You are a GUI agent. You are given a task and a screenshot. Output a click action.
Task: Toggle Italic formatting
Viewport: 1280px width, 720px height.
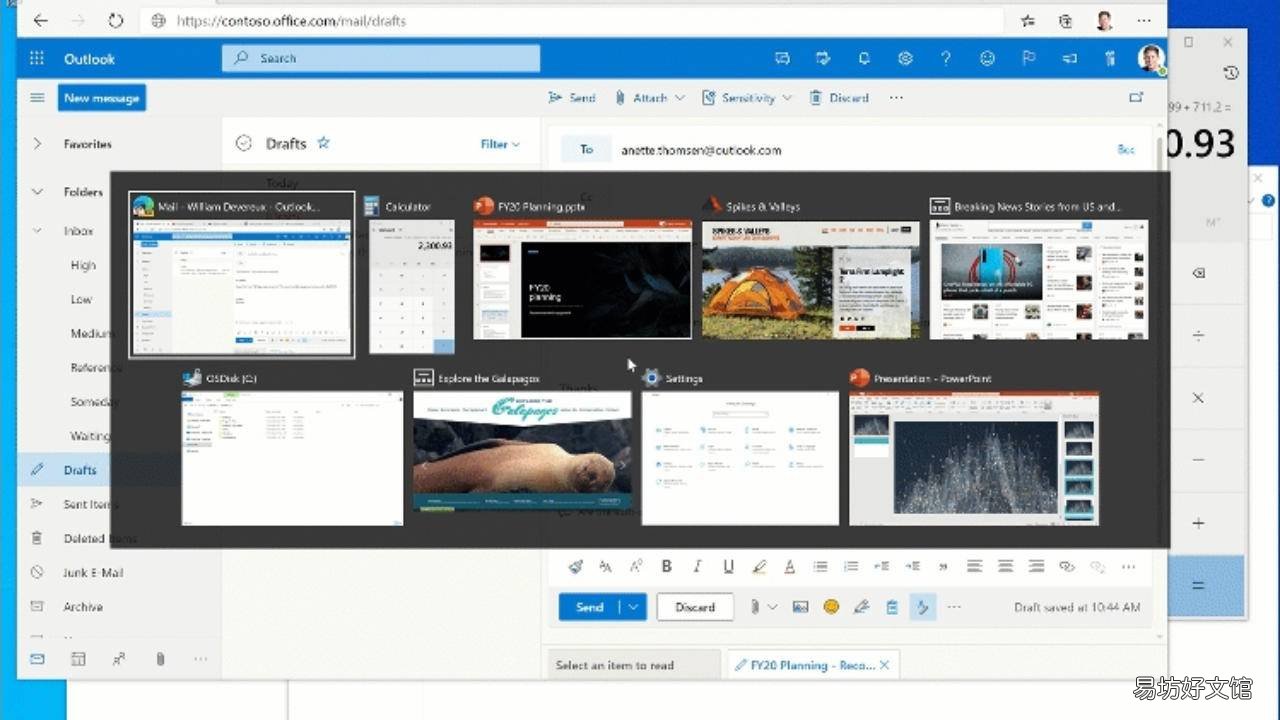pos(698,566)
